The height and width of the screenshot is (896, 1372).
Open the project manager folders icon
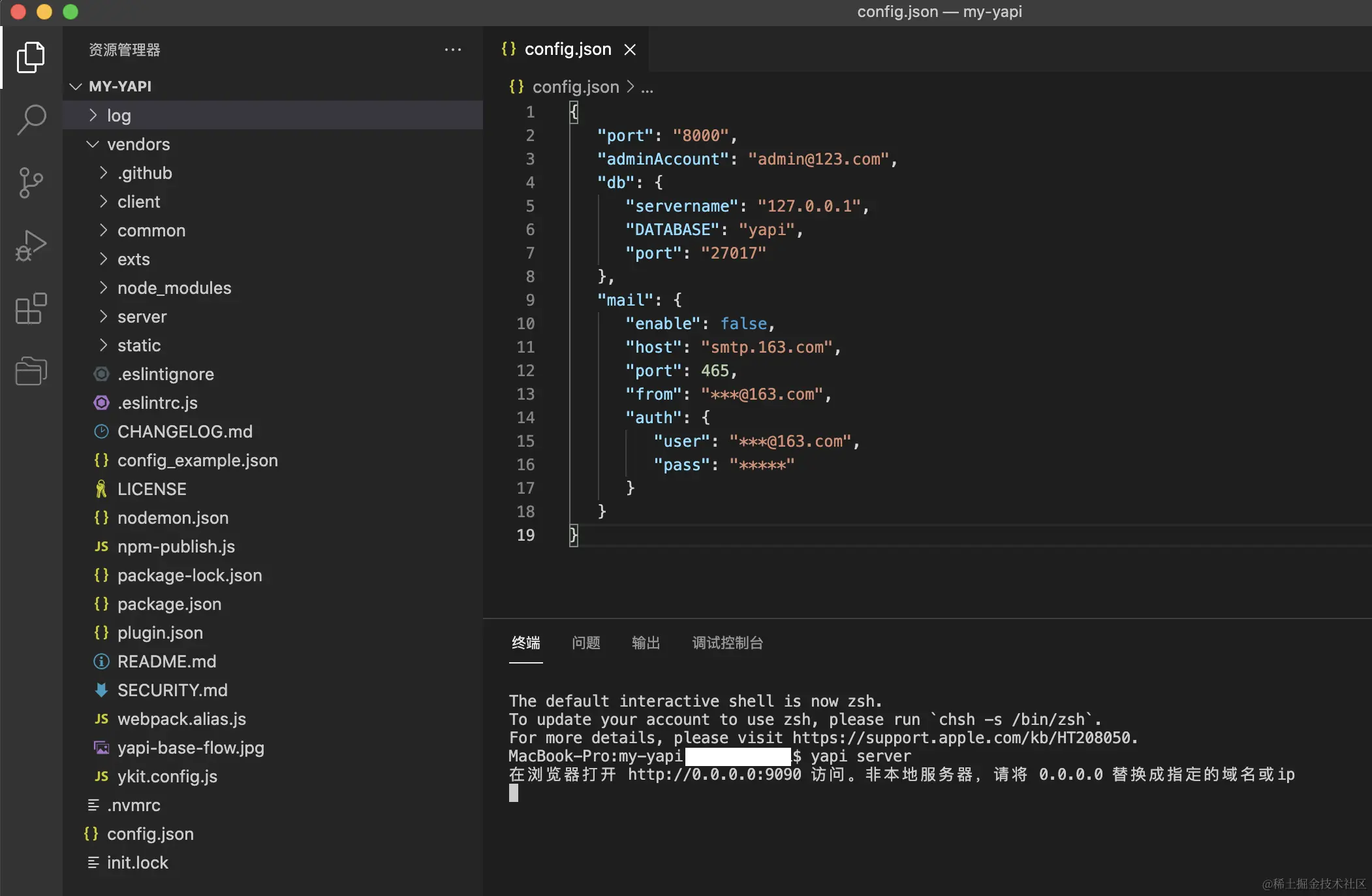31,371
